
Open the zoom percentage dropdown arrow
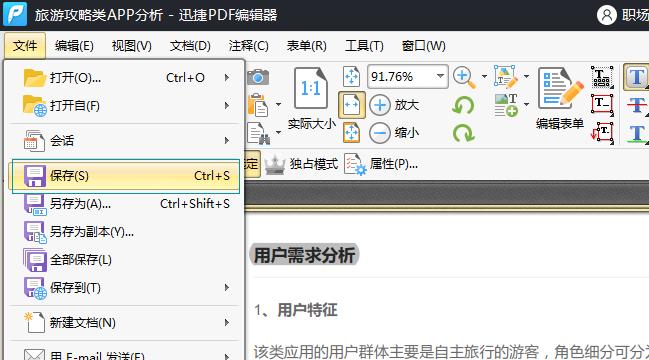(440, 76)
